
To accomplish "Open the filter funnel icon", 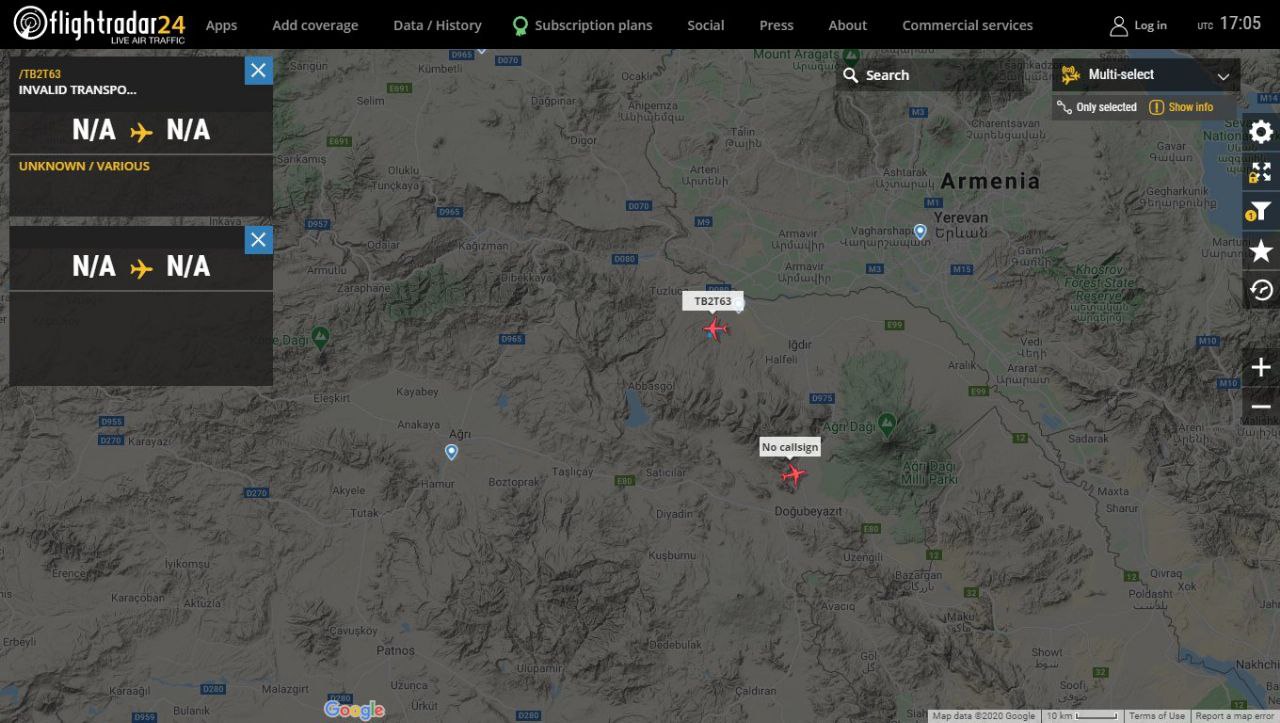I will (x=1261, y=211).
